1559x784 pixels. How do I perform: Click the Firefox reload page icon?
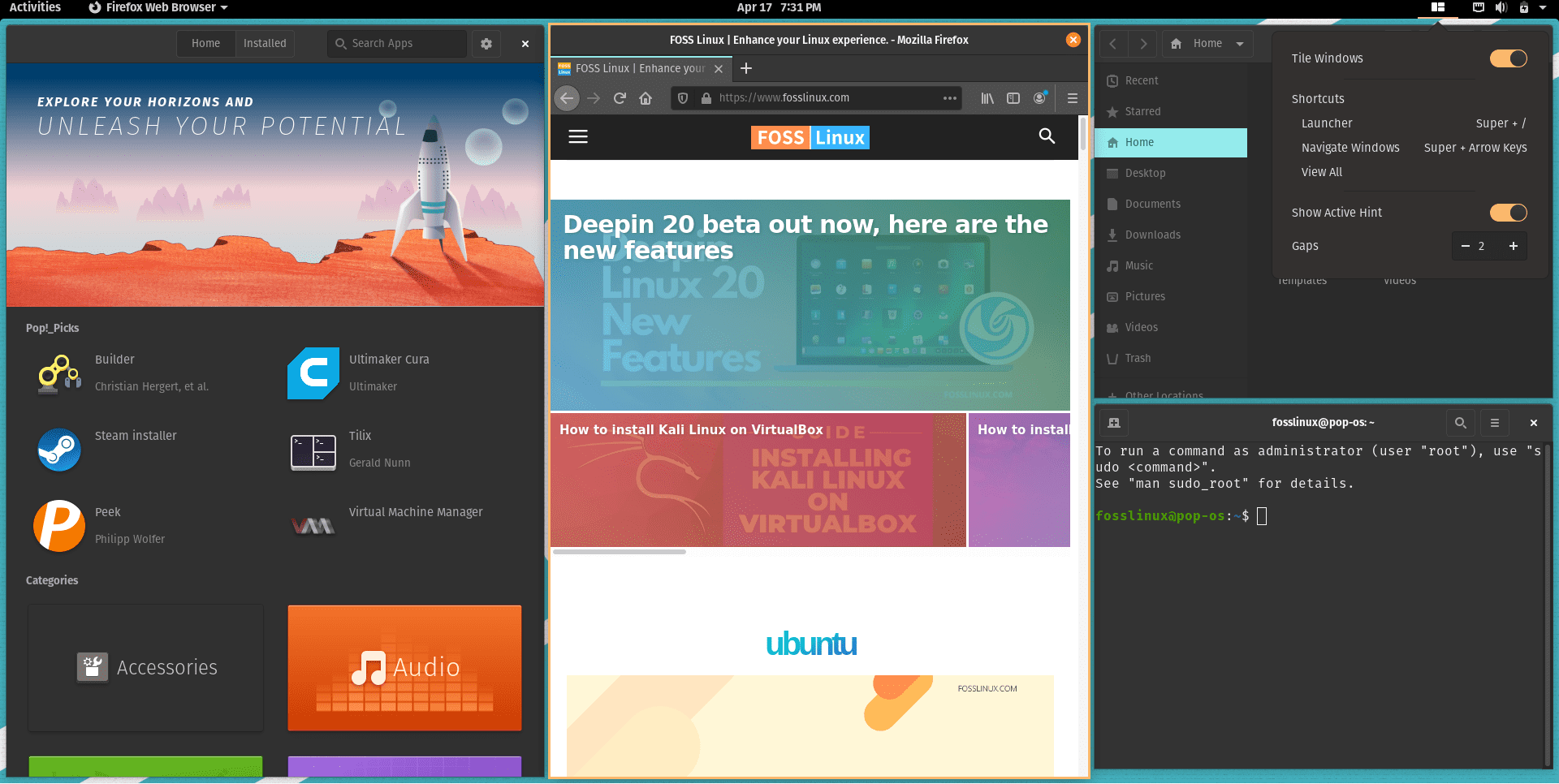620,98
